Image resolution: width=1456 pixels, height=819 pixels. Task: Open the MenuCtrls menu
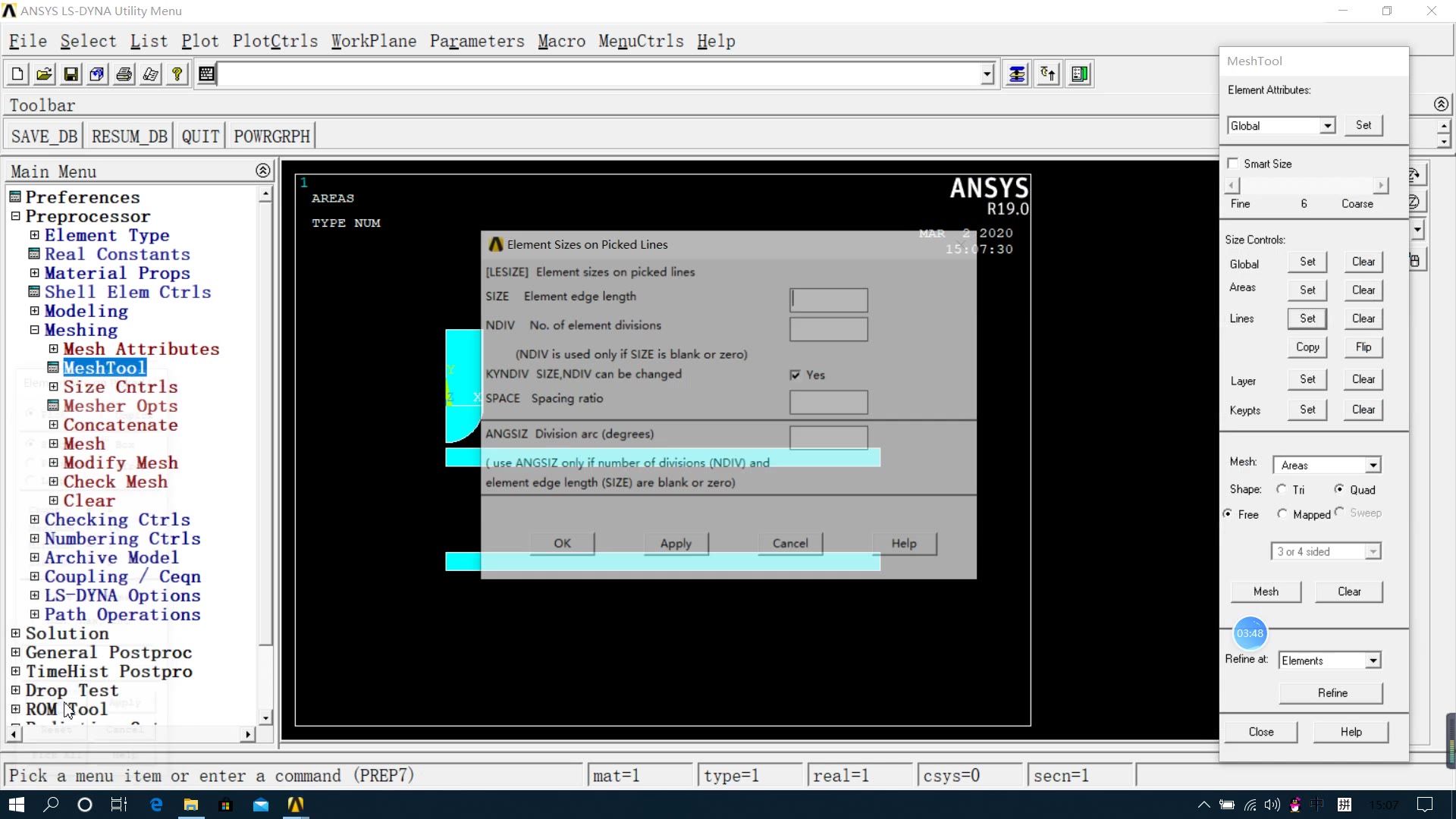[641, 41]
